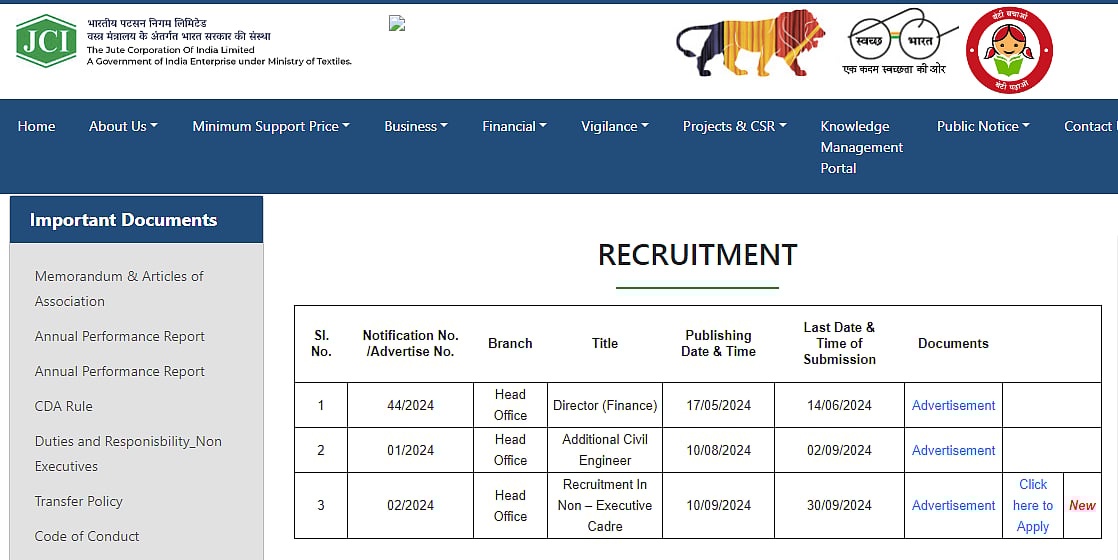1118x560 pixels.
Task: Click the RECRUITMENT page heading
Action: click(x=697, y=255)
